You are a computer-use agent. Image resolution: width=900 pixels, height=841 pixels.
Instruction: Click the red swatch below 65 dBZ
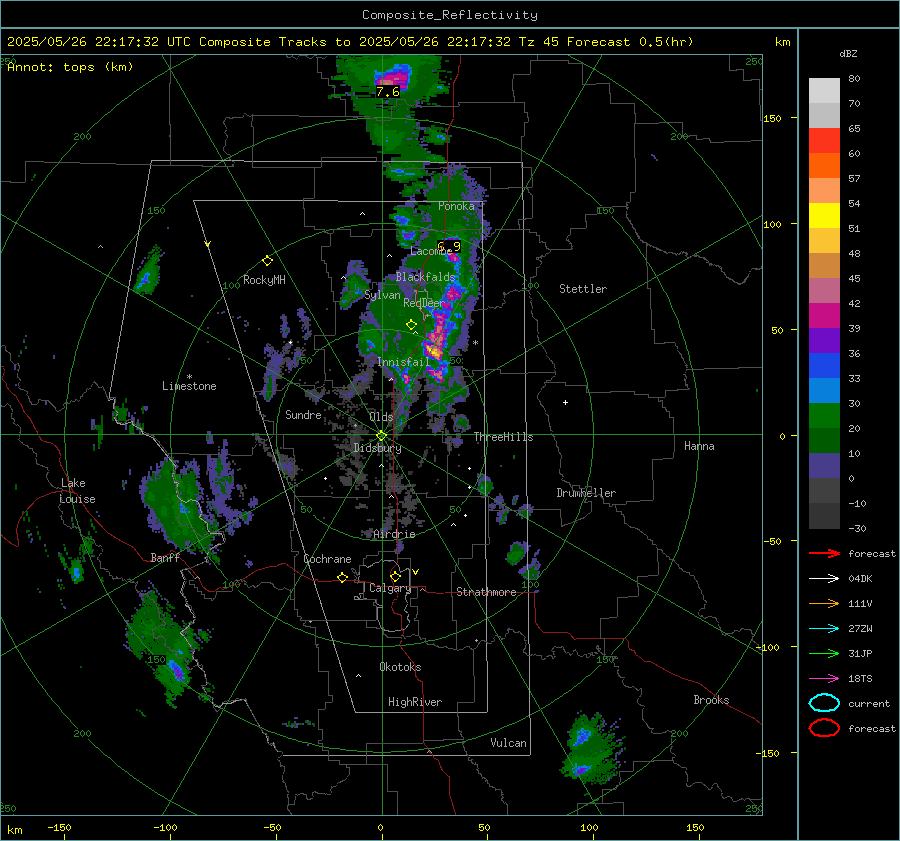(824, 140)
